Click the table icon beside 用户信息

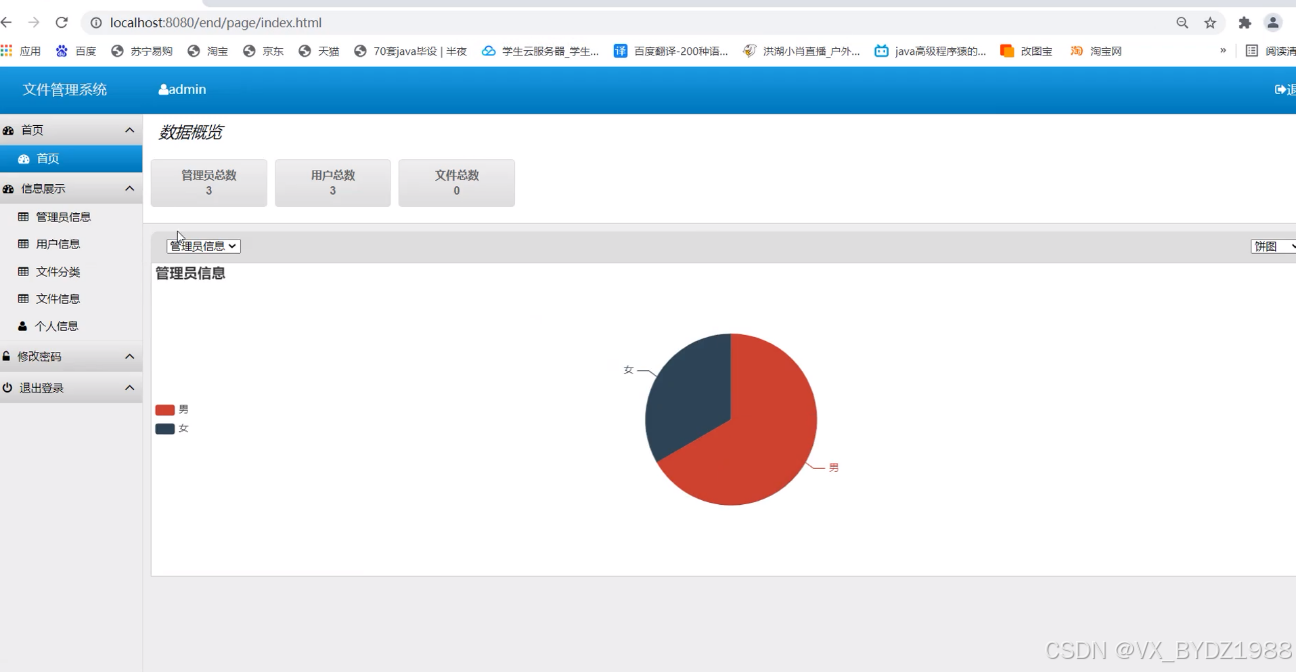23,244
